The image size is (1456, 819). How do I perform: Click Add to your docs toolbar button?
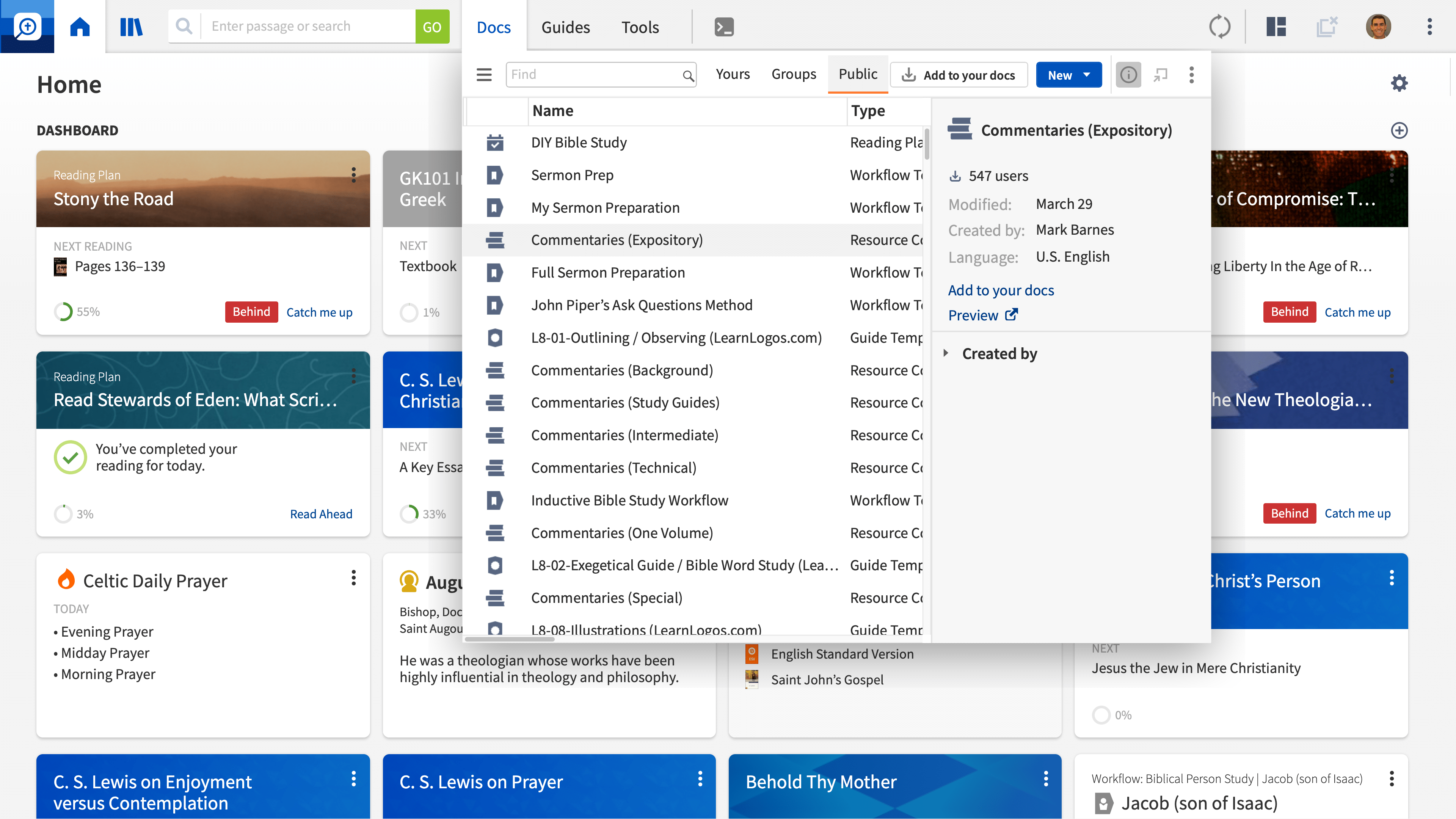(959, 75)
